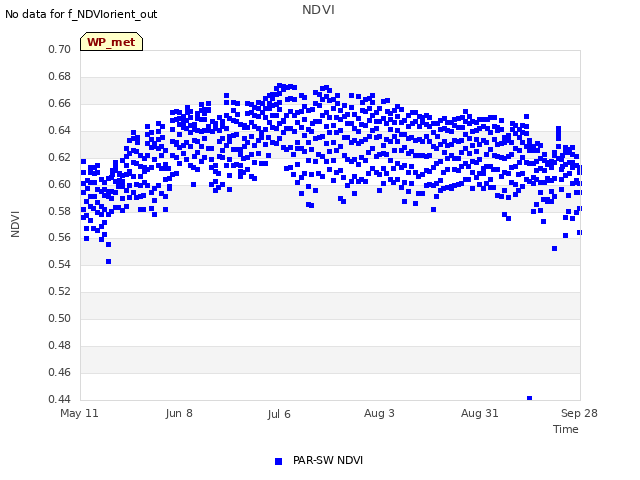Click the Aug 31 x-axis label

pos(480,413)
